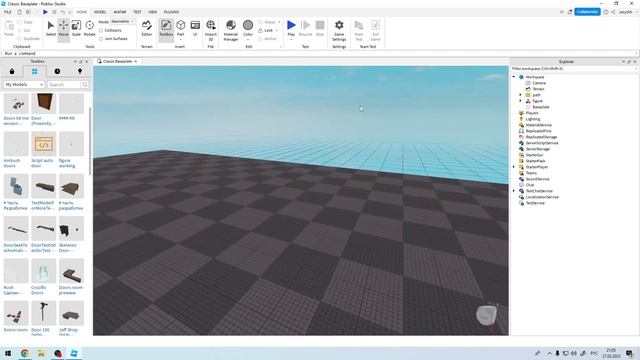
Task: Expand the StarterPlayer node
Action: pos(514,167)
